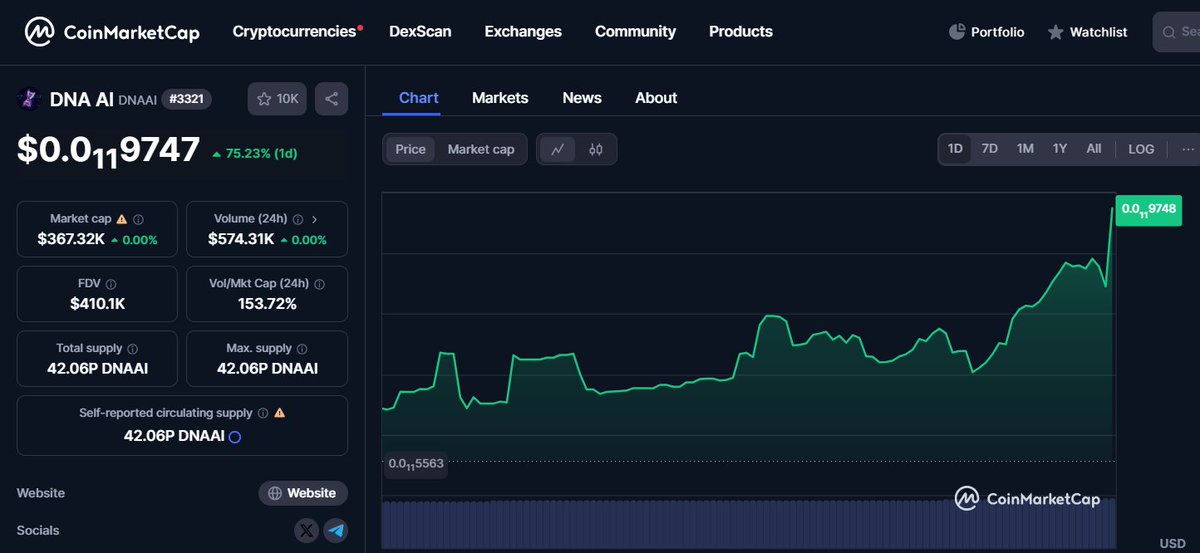This screenshot has height=553, width=1200.
Task: Expand Volume (24h) chevron arrow
Action: 314,219
